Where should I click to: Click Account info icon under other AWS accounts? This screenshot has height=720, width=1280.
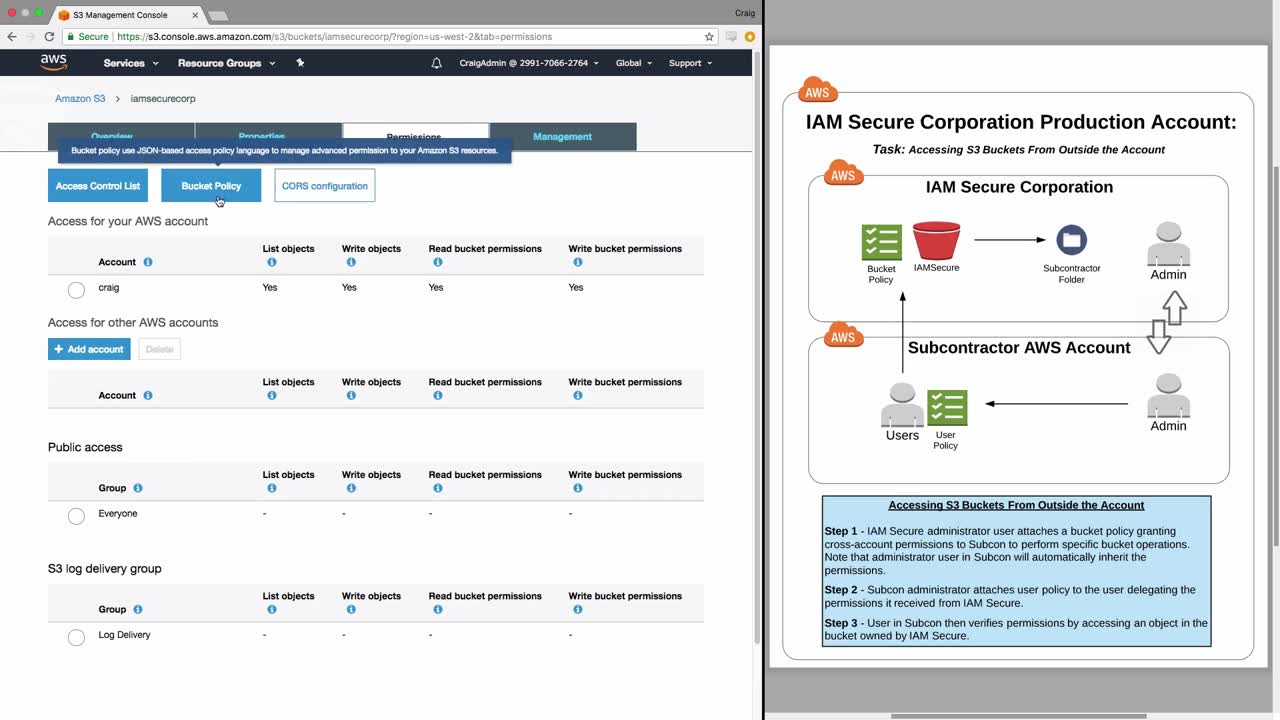pos(148,395)
